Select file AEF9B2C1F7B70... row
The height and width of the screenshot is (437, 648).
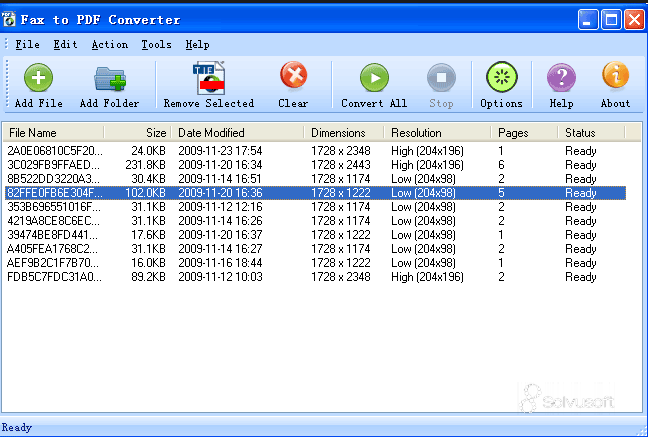(315, 263)
